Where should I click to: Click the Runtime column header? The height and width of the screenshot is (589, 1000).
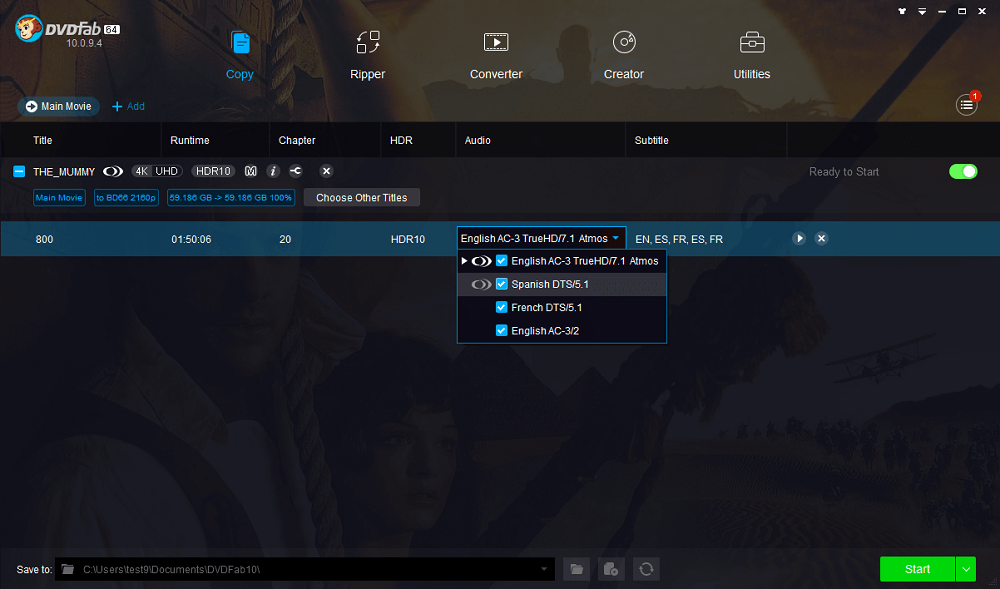(189, 140)
